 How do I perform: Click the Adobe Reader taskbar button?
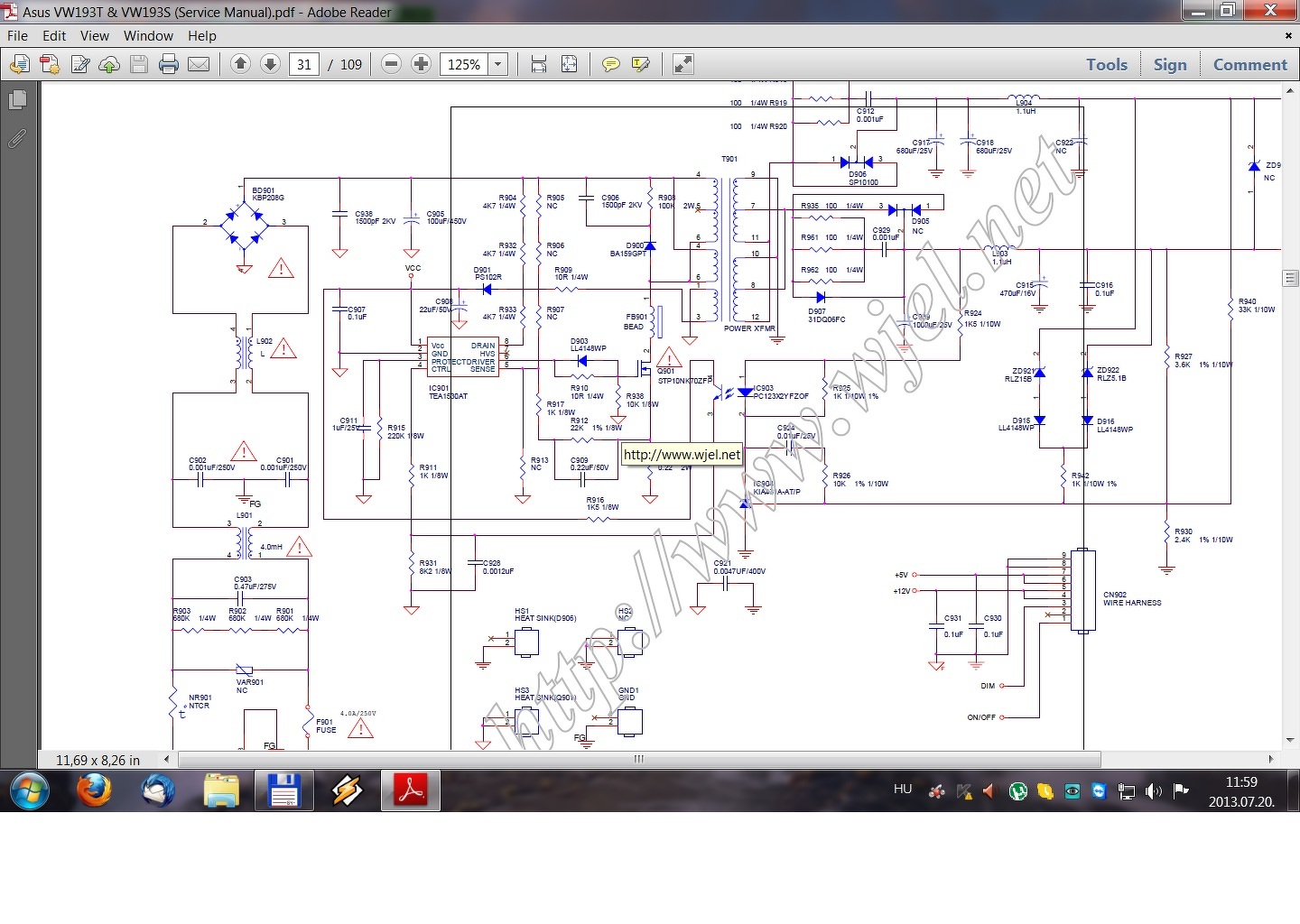[x=411, y=791]
